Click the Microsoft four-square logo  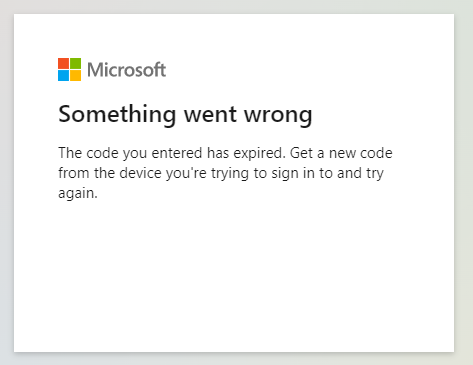coord(69,69)
